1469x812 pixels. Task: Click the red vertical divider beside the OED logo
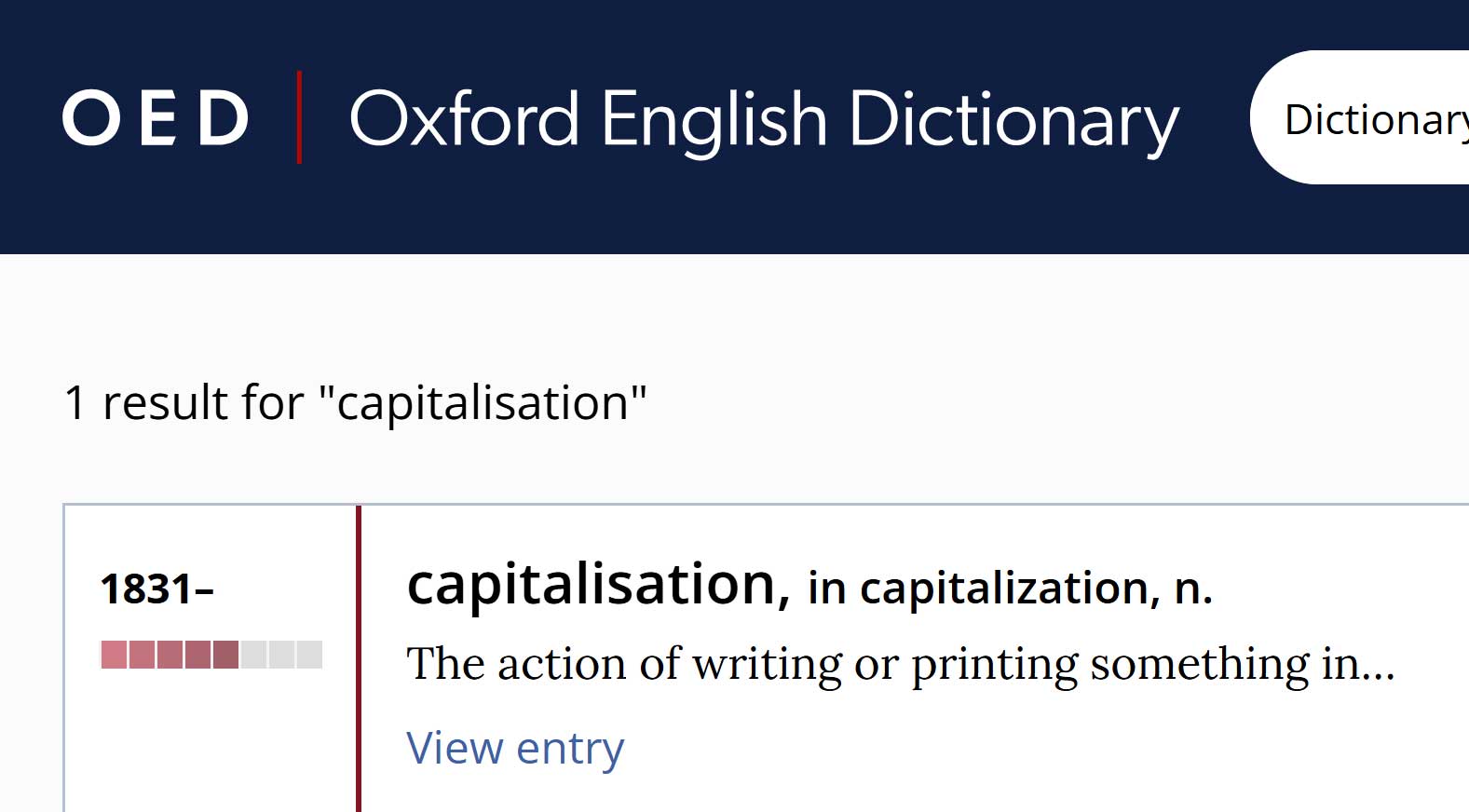coord(299,117)
